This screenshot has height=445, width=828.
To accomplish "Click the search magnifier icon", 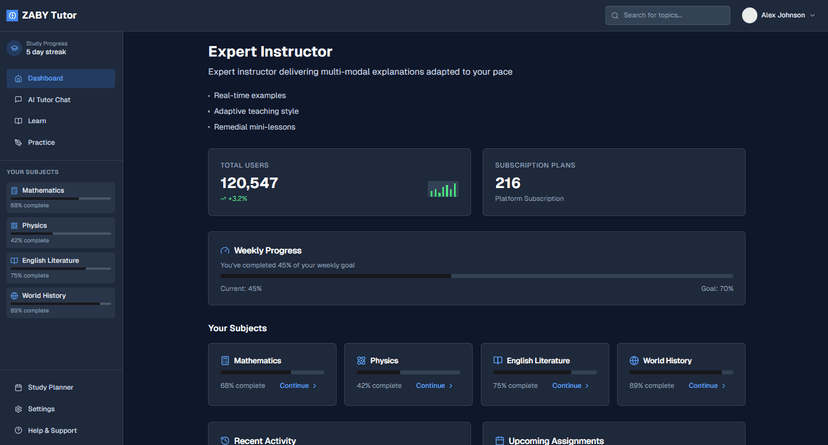I will pyautogui.click(x=615, y=15).
